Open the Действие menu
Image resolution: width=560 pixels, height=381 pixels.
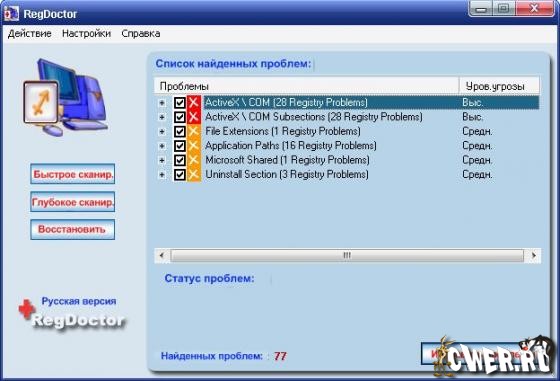pyautogui.click(x=30, y=34)
